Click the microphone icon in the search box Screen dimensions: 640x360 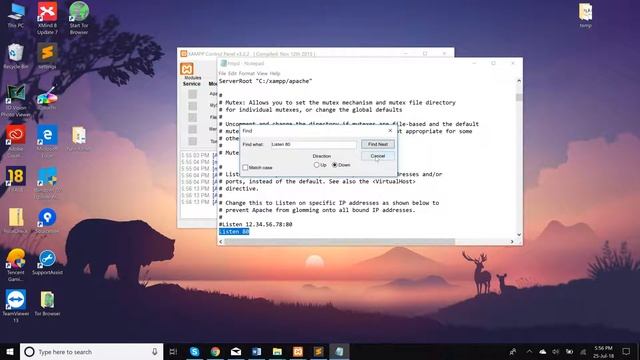(x=155, y=351)
